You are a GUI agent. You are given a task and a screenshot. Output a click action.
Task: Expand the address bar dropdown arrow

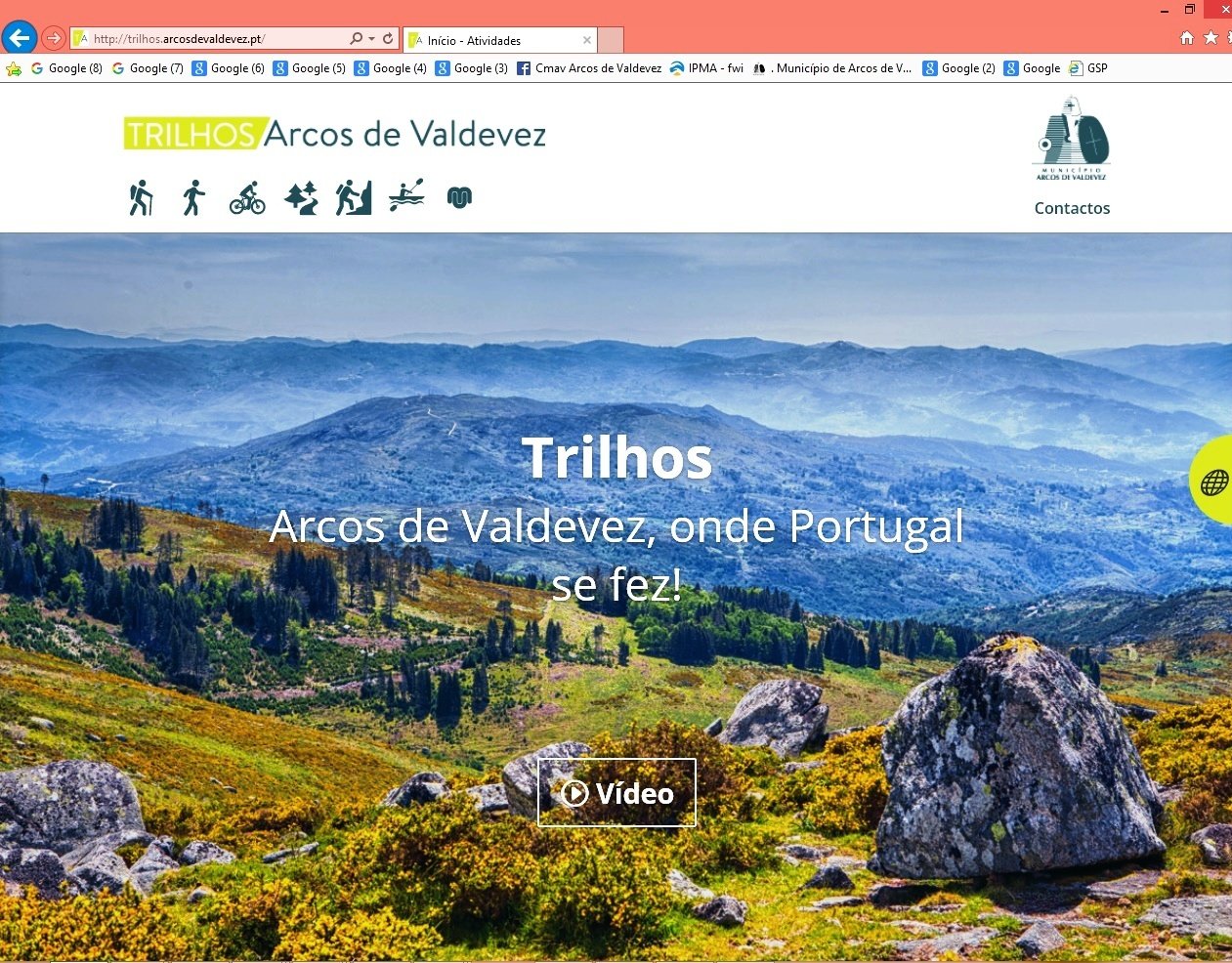[372, 39]
